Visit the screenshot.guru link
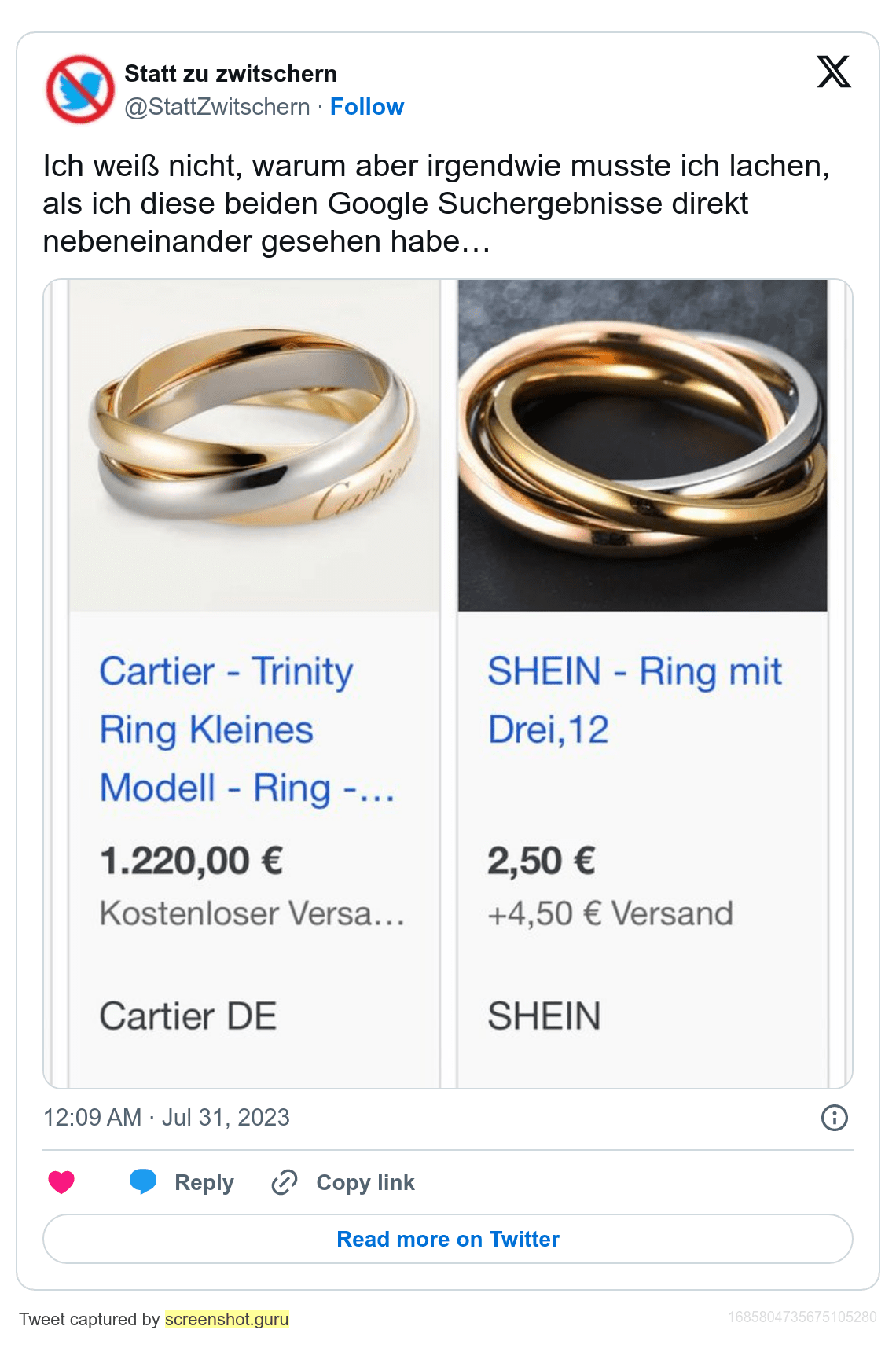Image resolution: width=896 pixels, height=1363 pixels. pos(226,1319)
